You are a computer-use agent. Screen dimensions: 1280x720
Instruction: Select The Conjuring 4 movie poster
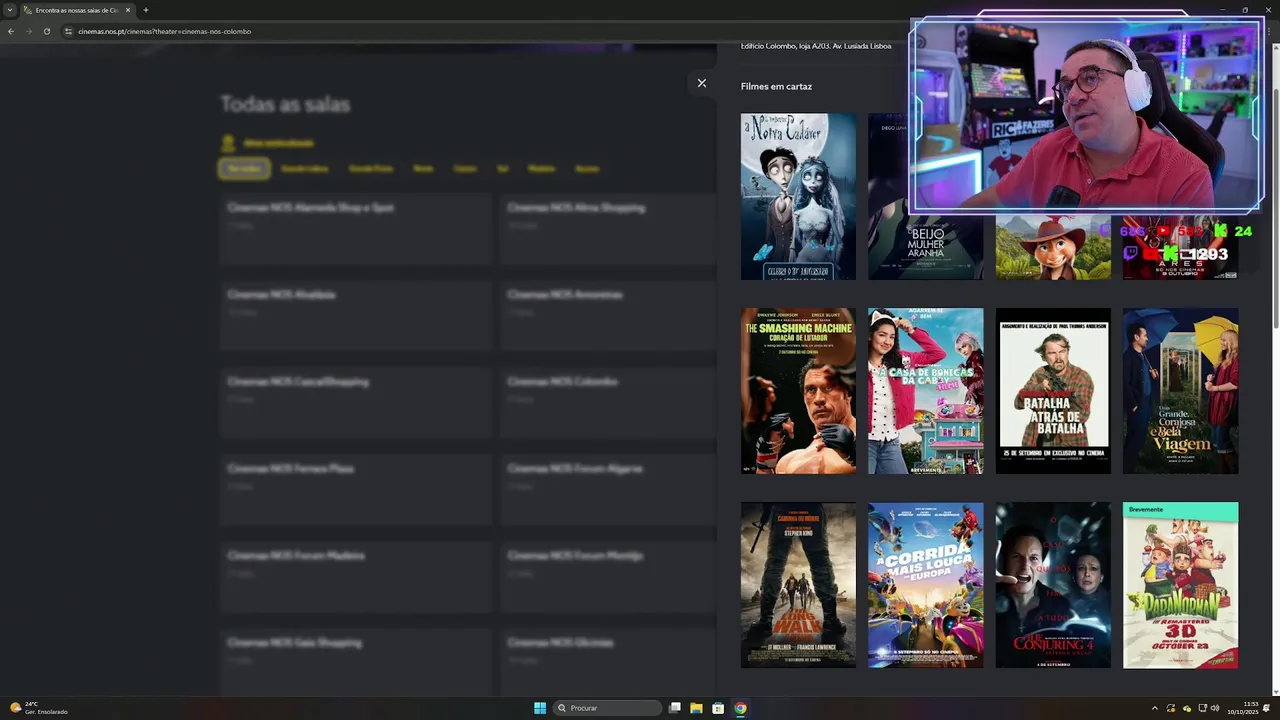1053,585
